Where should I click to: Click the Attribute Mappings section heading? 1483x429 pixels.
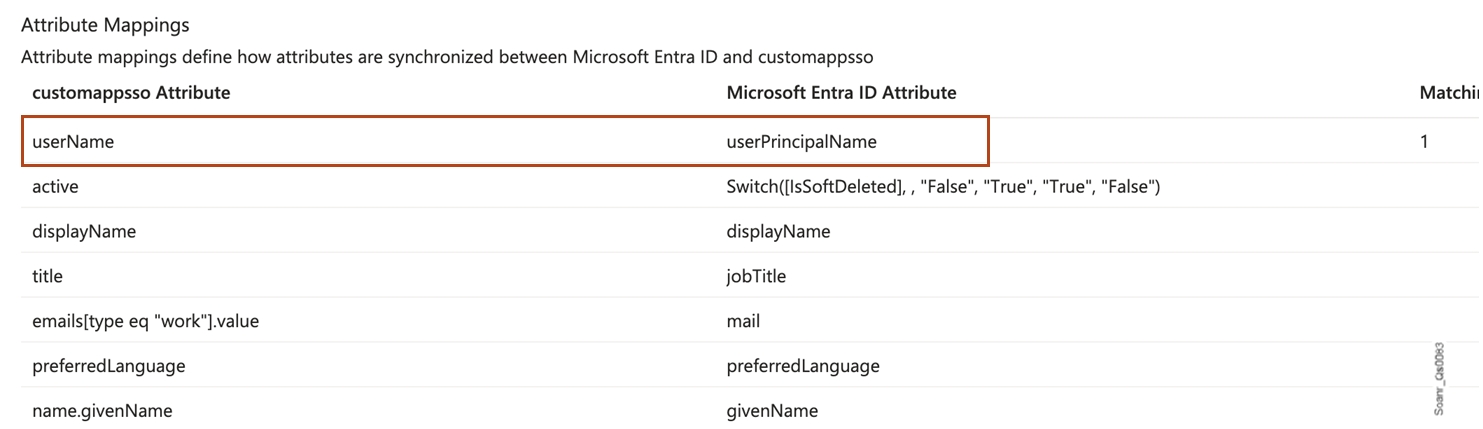[105, 24]
